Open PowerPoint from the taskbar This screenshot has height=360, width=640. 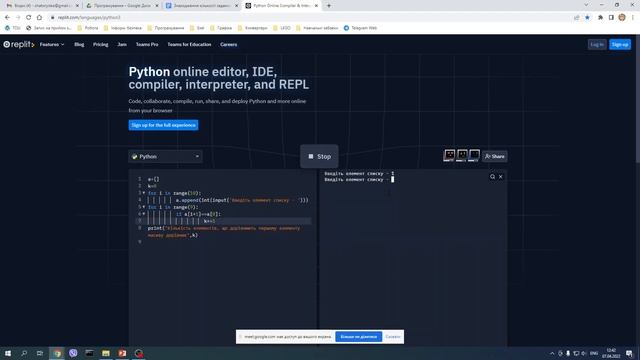pyautogui.click(x=122, y=353)
